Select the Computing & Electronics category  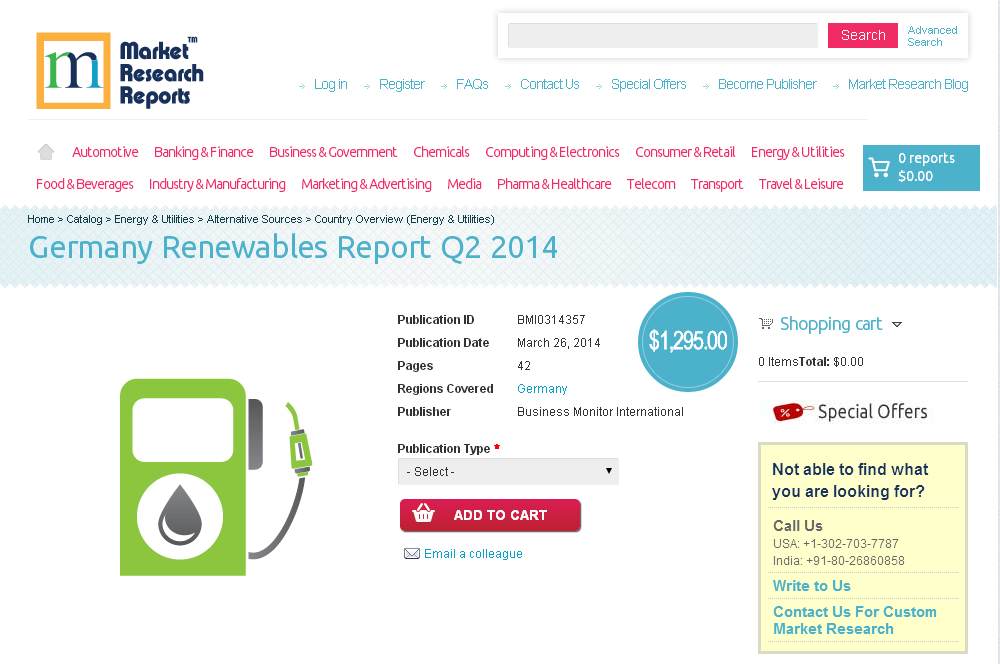point(552,152)
